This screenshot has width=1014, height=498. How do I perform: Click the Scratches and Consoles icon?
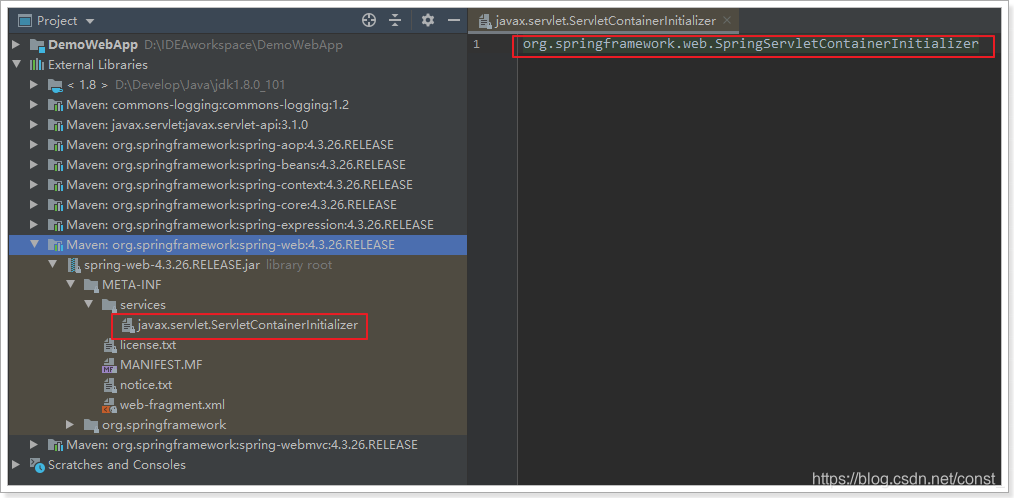(37, 465)
